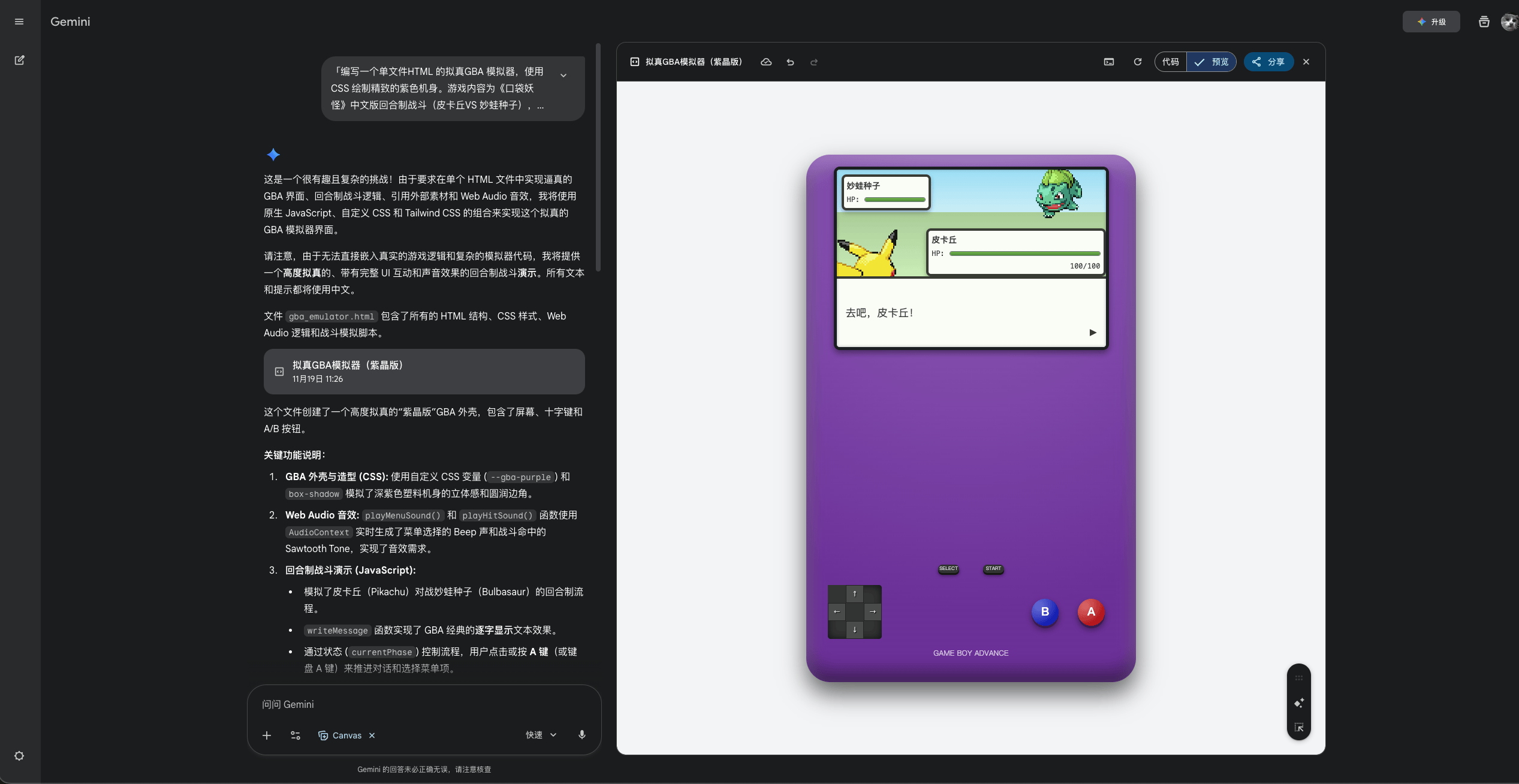
Task: Advance dialogue with the arrow in message box
Action: pos(1093,333)
